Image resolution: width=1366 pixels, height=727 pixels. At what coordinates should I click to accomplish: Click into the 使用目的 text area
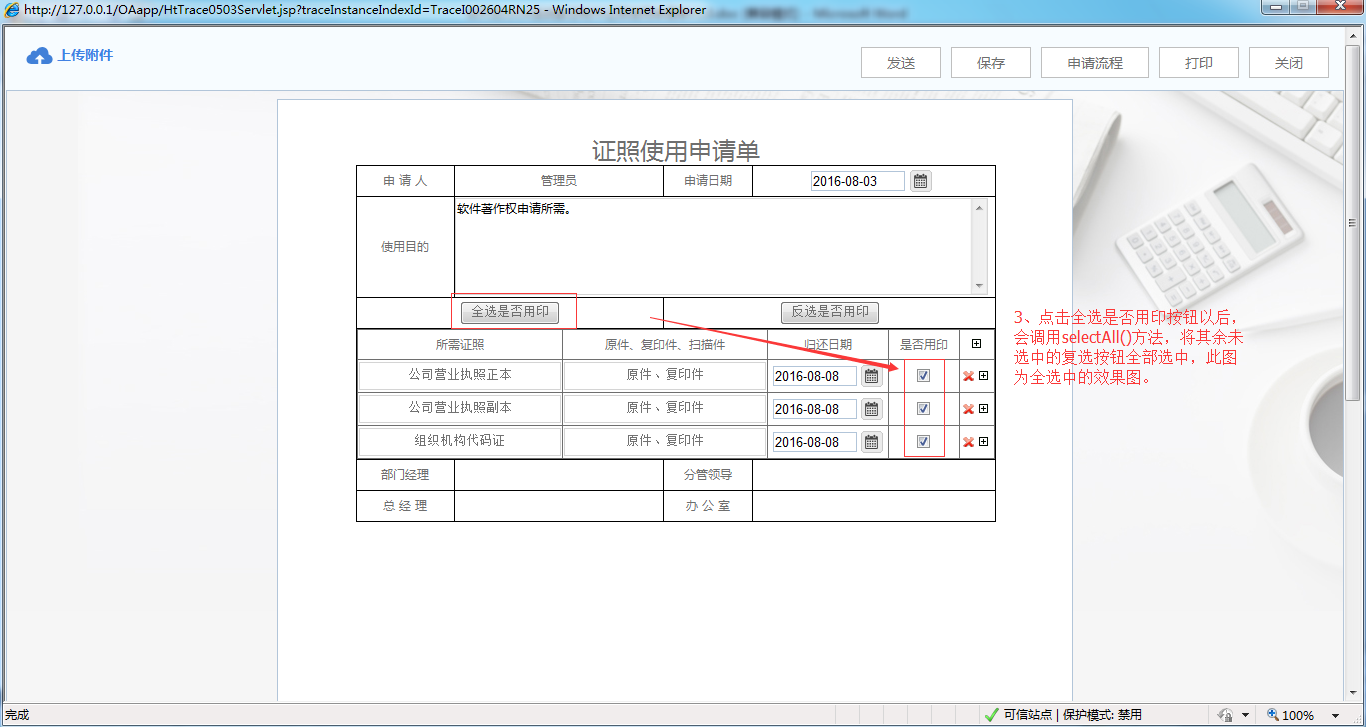[x=713, y=246]
